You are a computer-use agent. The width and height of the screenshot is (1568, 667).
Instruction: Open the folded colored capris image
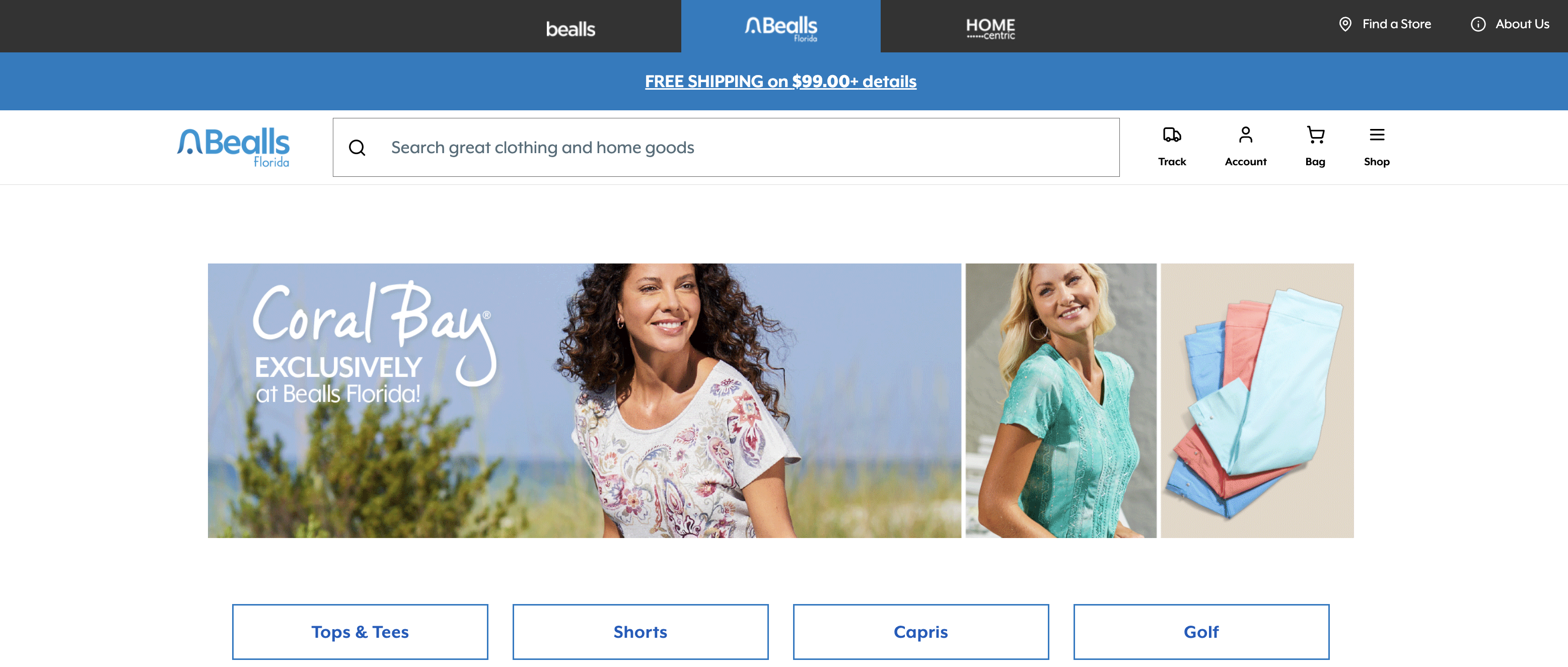[1257, 400]
